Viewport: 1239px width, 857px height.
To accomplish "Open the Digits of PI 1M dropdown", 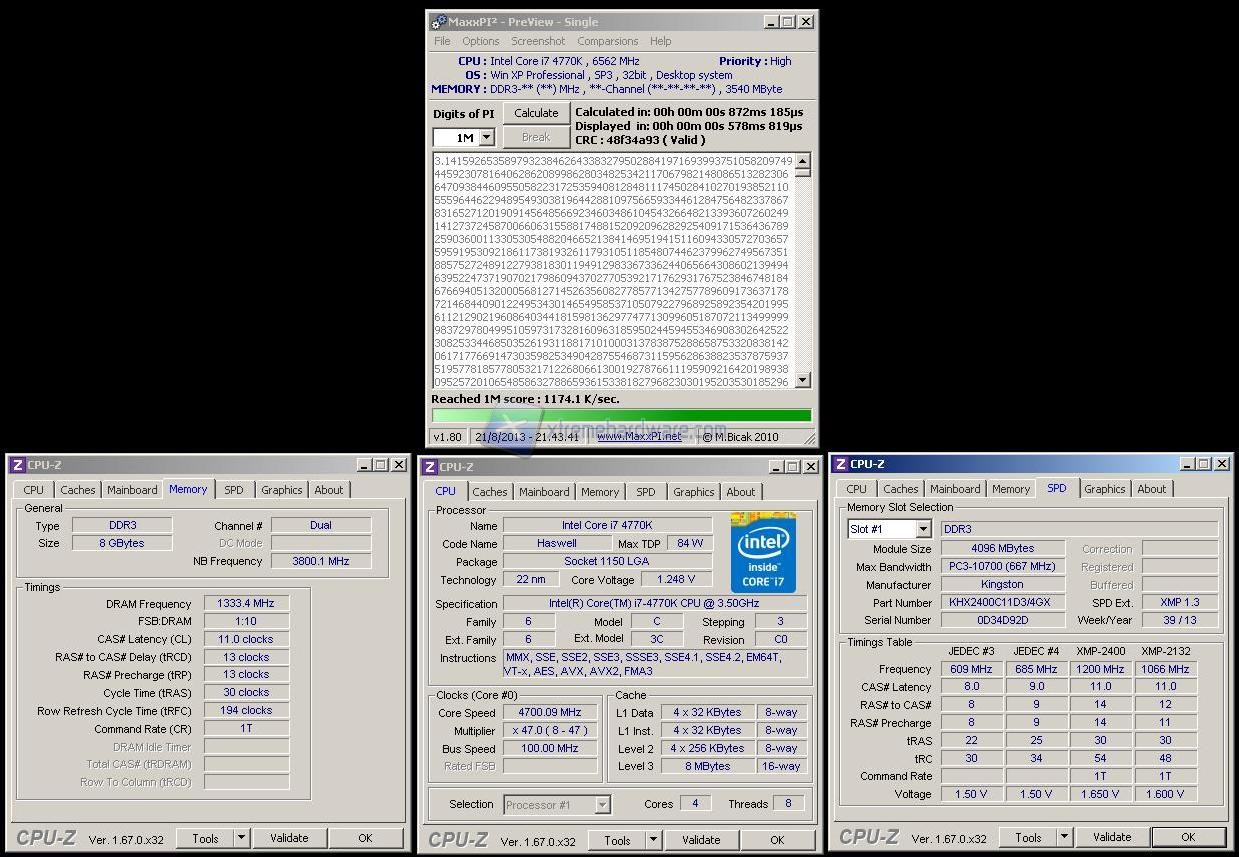I will click(487, 138).
